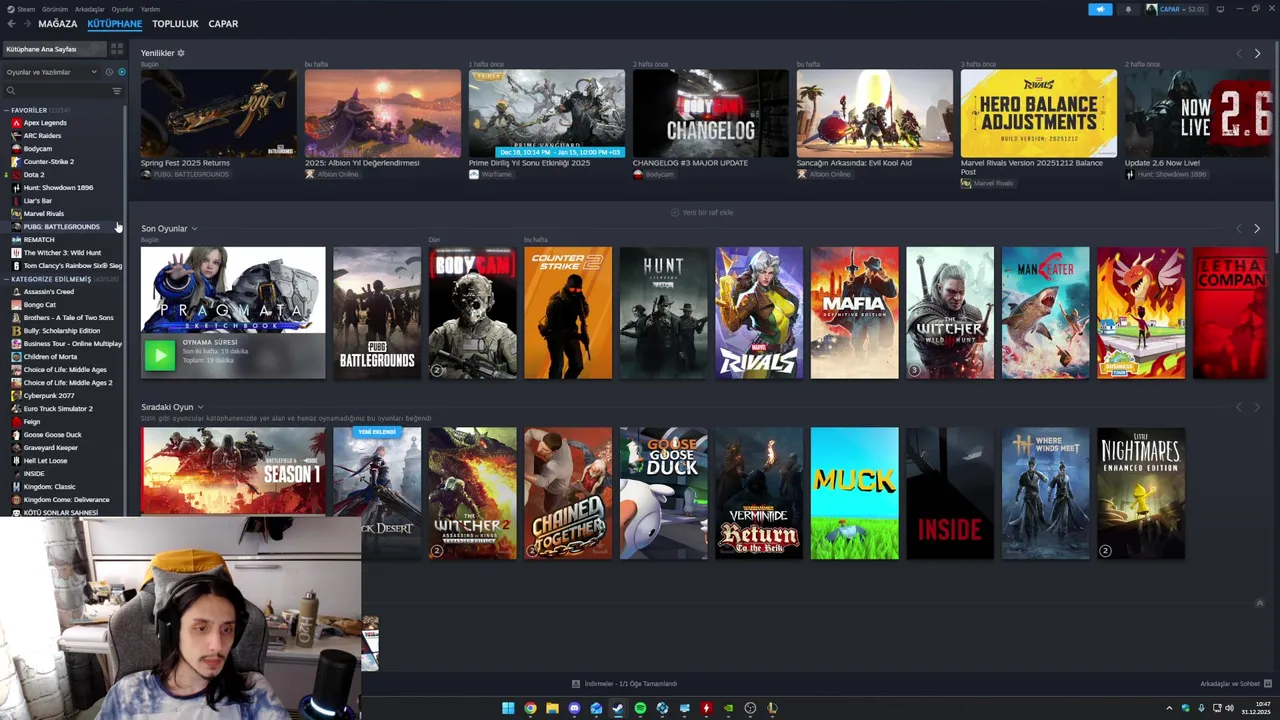Open Google Chrome from the taskbar

pyautogui.click(x=530, y=708)
